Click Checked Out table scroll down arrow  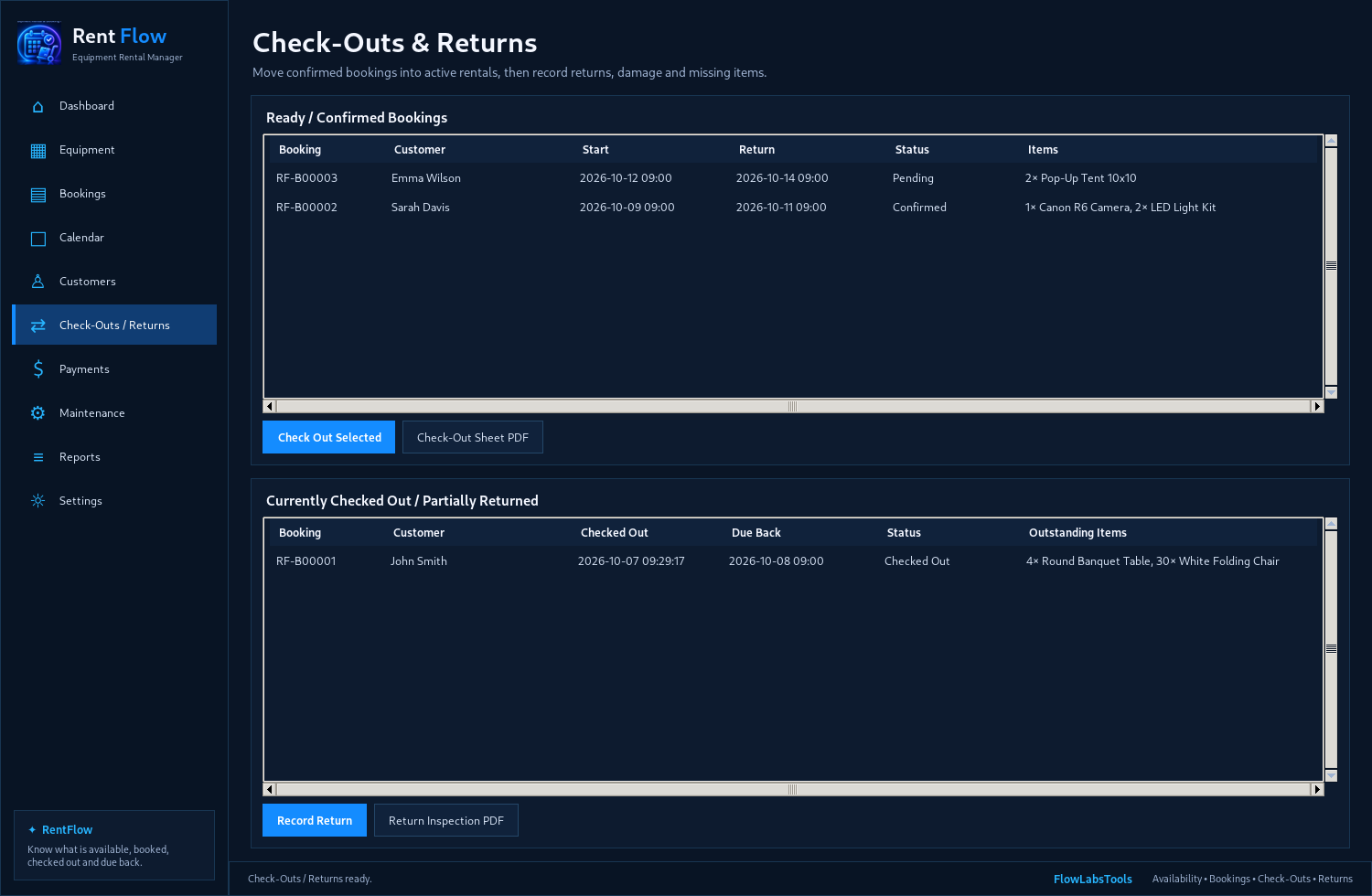coord(1331,775)
